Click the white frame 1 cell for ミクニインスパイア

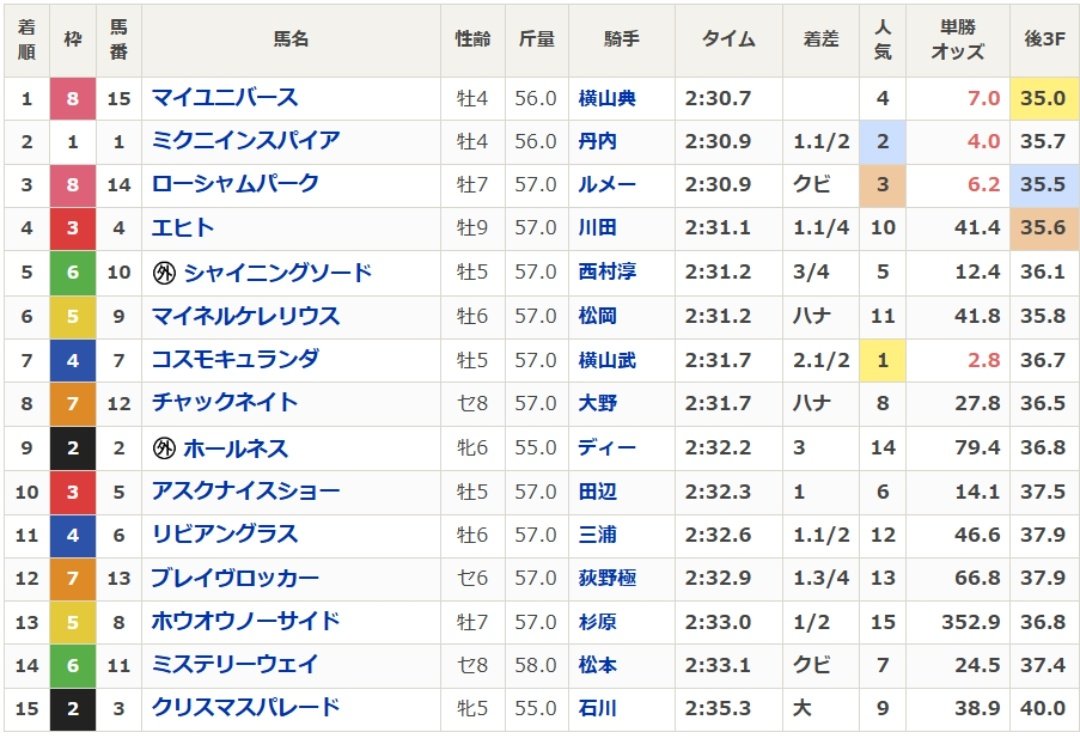73,142
